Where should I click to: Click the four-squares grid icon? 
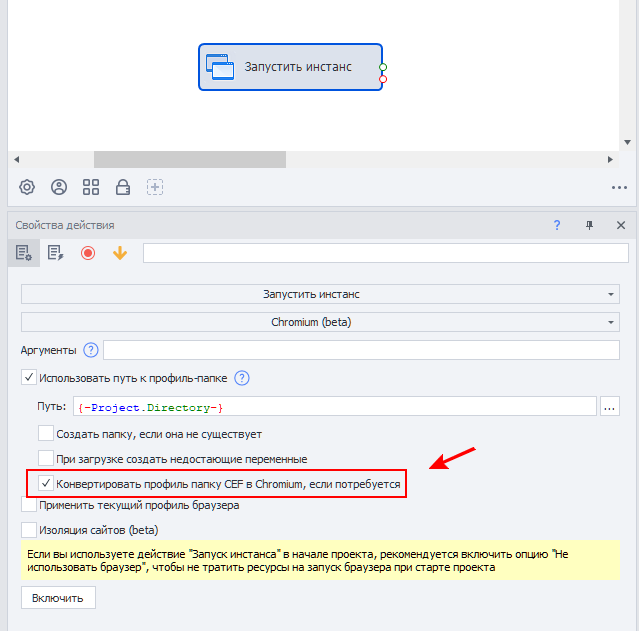(91, 187)
